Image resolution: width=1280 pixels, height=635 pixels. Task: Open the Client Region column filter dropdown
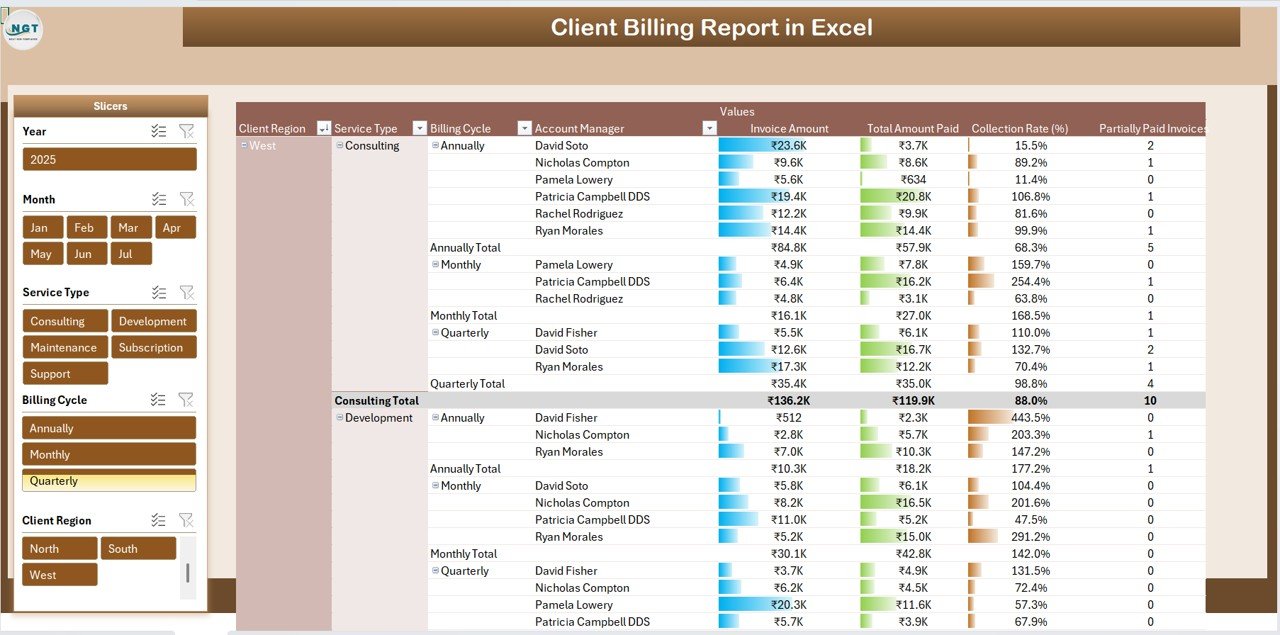pyautogui.click(x=323, y=128)
